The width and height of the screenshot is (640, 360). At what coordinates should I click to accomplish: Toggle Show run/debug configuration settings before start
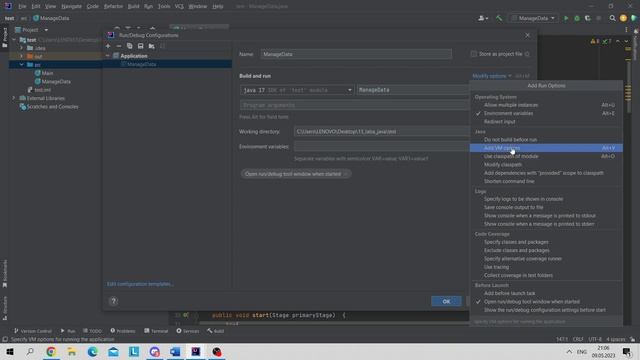[x=546, y=310]
